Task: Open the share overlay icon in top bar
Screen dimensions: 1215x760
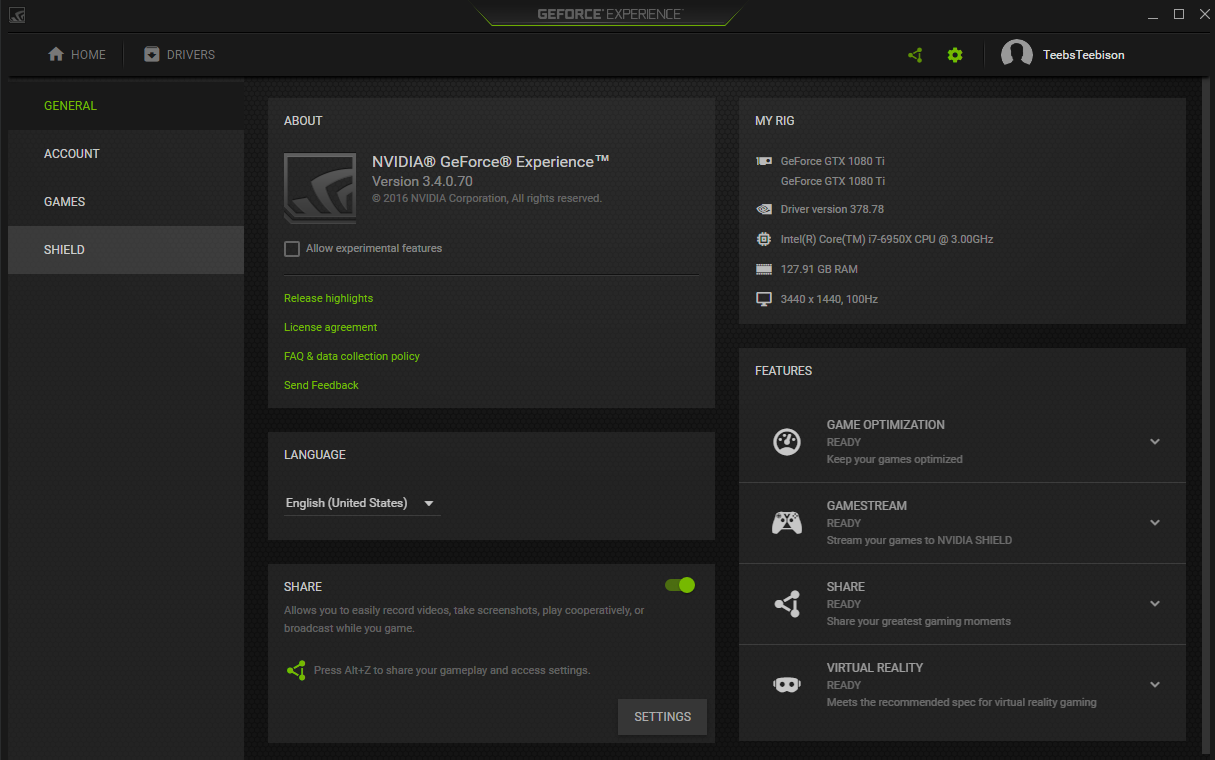Action: tap(915, 55)
